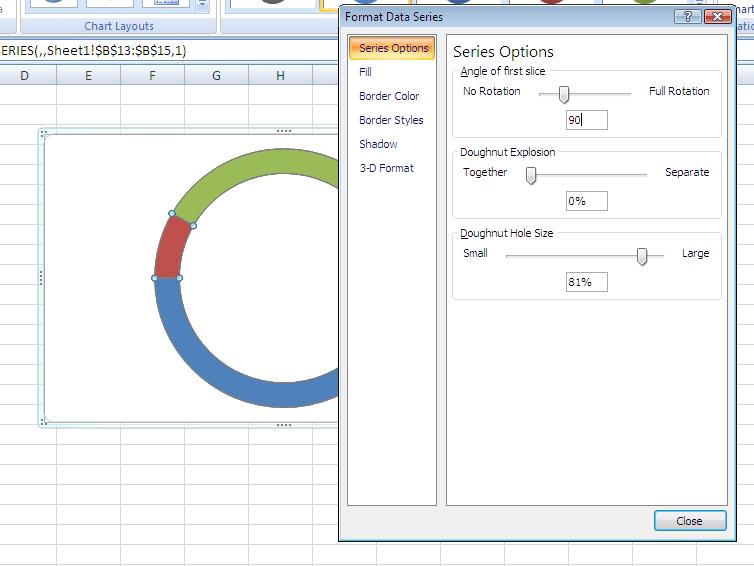
Task: Open the Border Styles category
Action: tap(391, 120)
